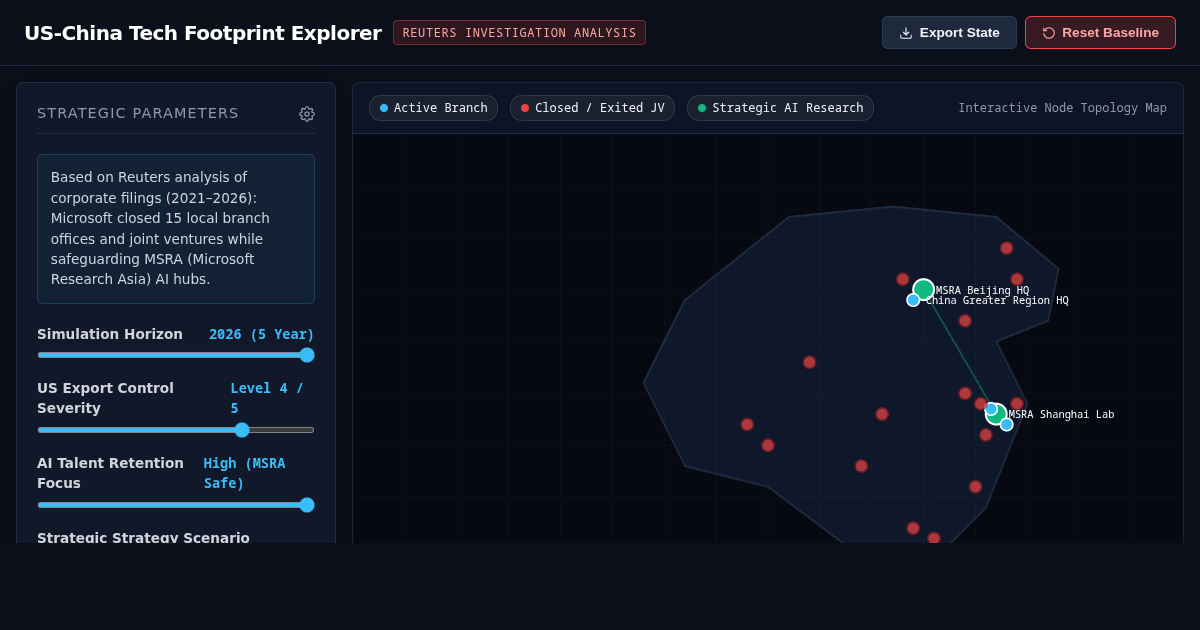
Task: Click the Interactive Node Topology Map label
Action: coord(1062,108)
